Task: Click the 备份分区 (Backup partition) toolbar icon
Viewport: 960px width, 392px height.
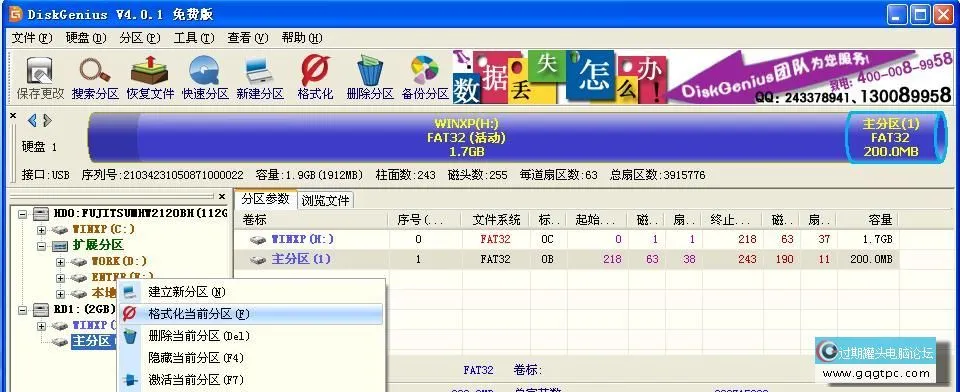Action: (x=425, y=70)
